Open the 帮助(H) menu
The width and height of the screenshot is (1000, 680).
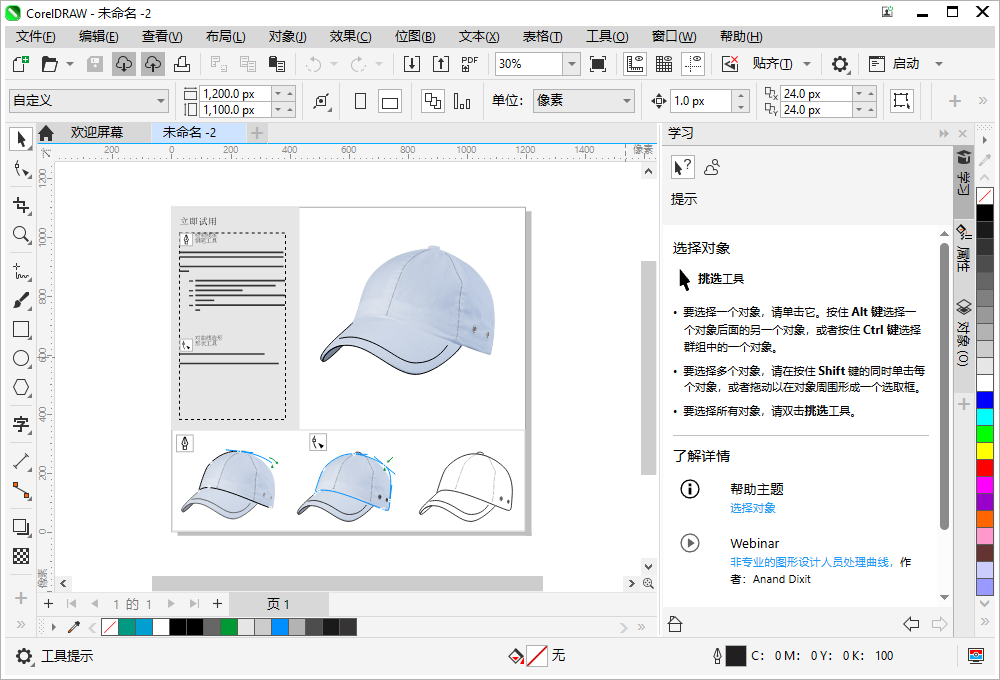click(x=741, y=37)
